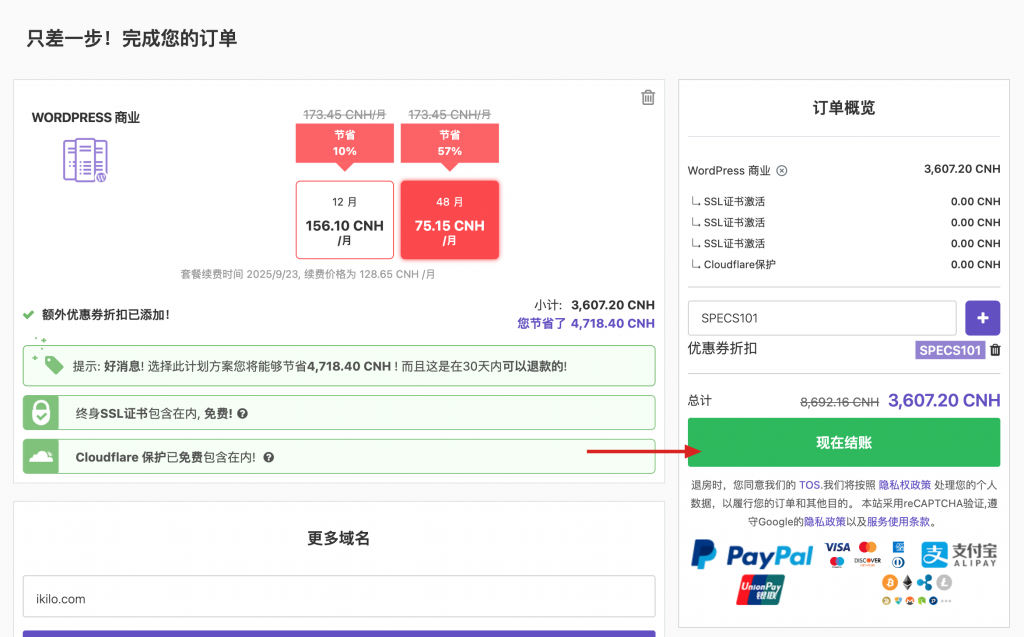The image size is (1024, 637).
Task: Select the Alipay payment logo
Action: click(959, 555)
